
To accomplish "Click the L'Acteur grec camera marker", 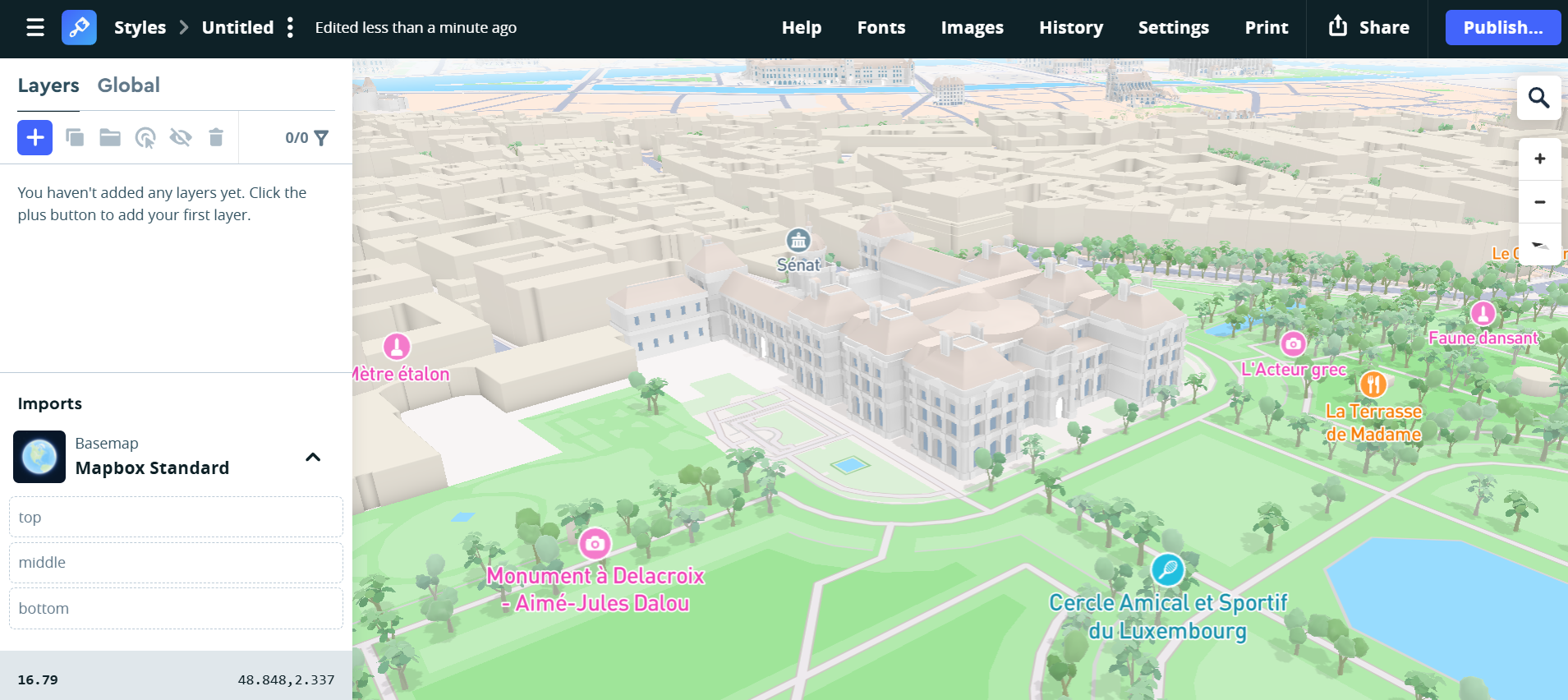I will tap(1293, 343).
